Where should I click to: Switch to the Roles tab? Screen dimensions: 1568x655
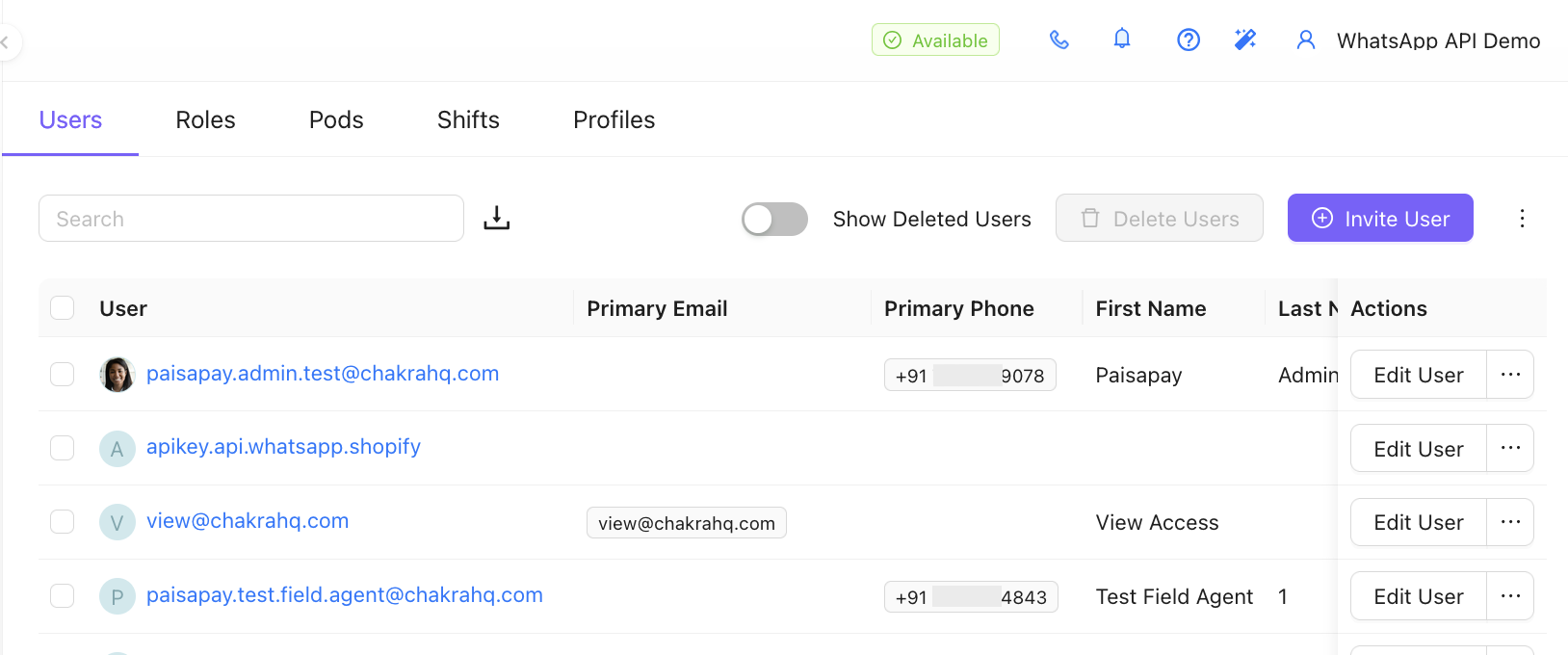(205, 119)
